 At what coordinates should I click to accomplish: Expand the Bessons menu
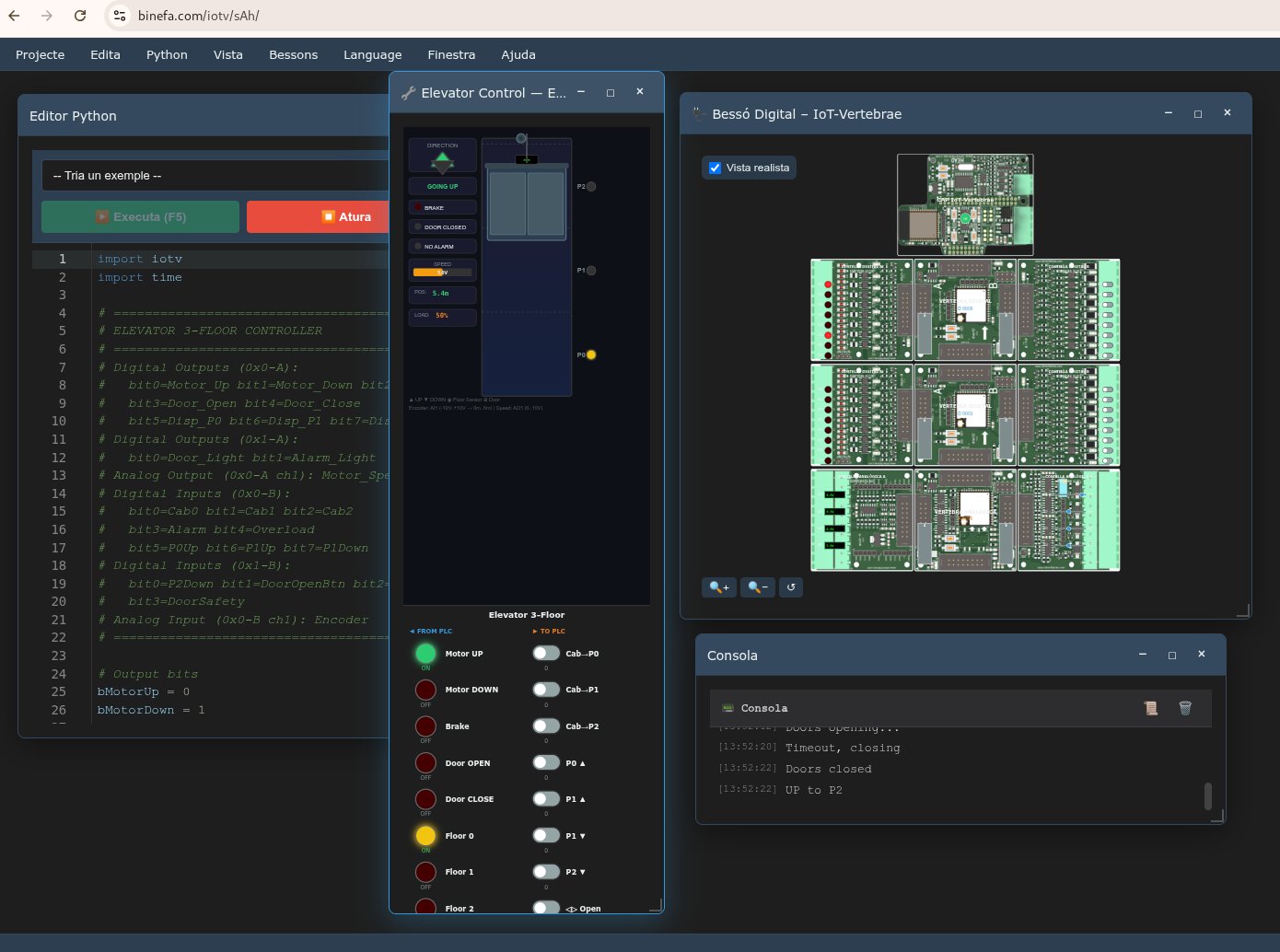pyautogui.click(x=293, y=55)
